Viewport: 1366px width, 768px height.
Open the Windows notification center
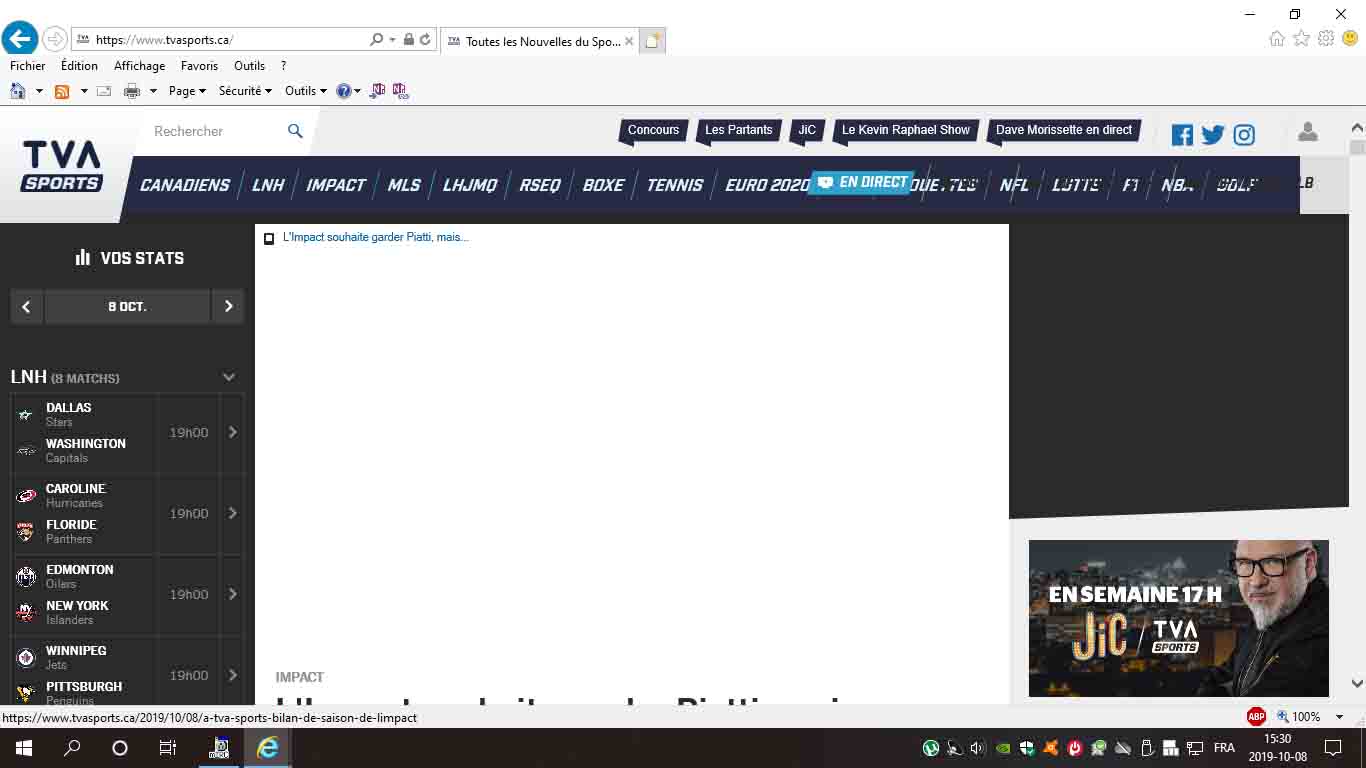(x=1333, y=748)
